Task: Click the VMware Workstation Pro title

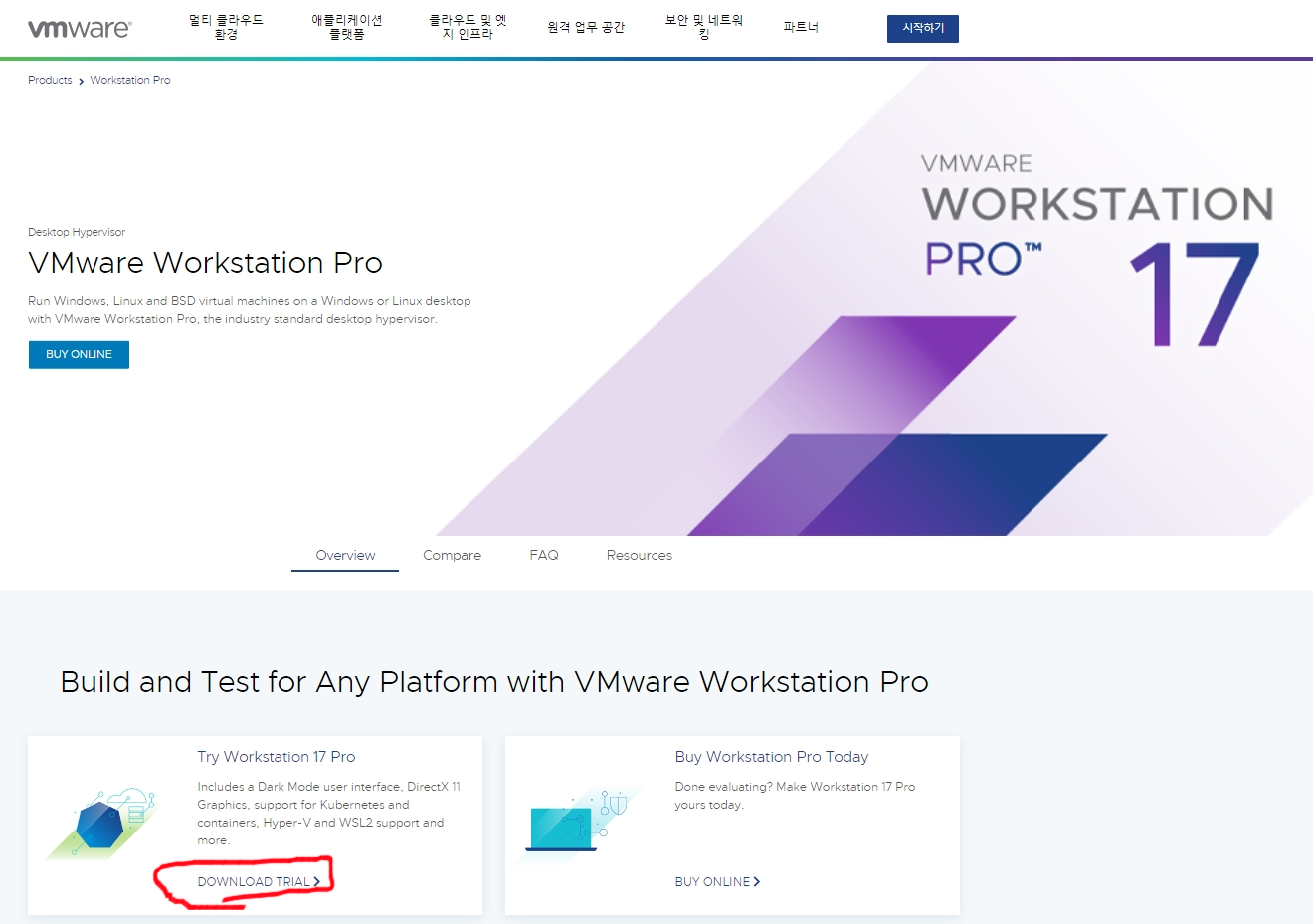Action: pos(205,263)
